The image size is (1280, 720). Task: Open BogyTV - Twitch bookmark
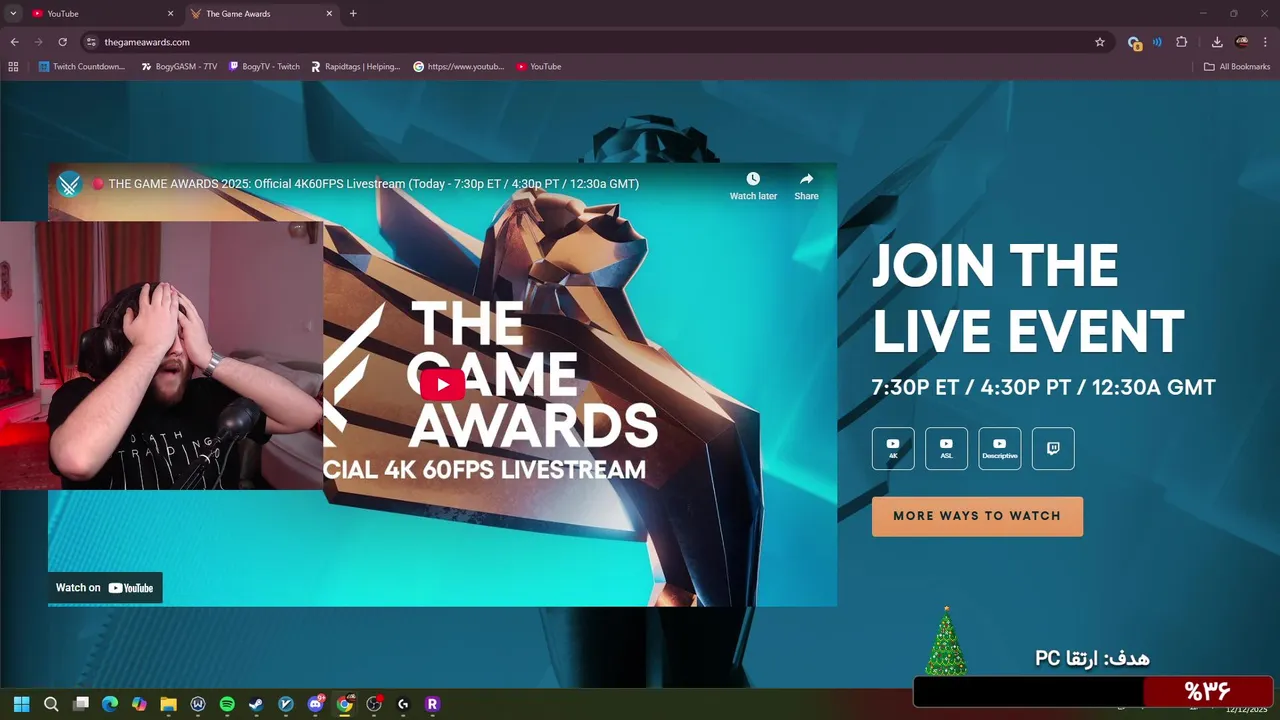(x=264, y=67)
